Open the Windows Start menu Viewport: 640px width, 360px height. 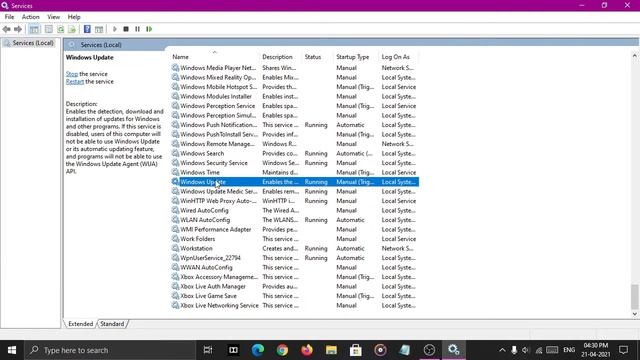[x=12, y=350]
